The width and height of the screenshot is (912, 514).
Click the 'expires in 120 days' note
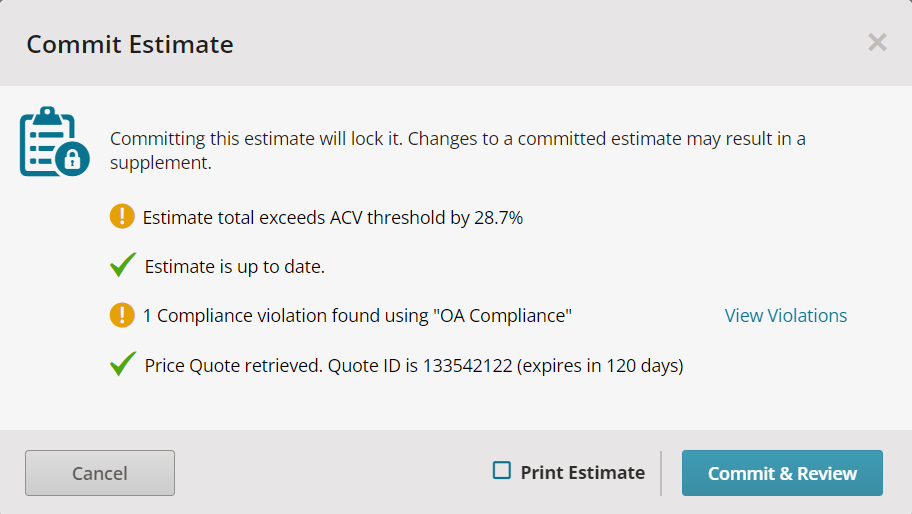click(600, 366)
